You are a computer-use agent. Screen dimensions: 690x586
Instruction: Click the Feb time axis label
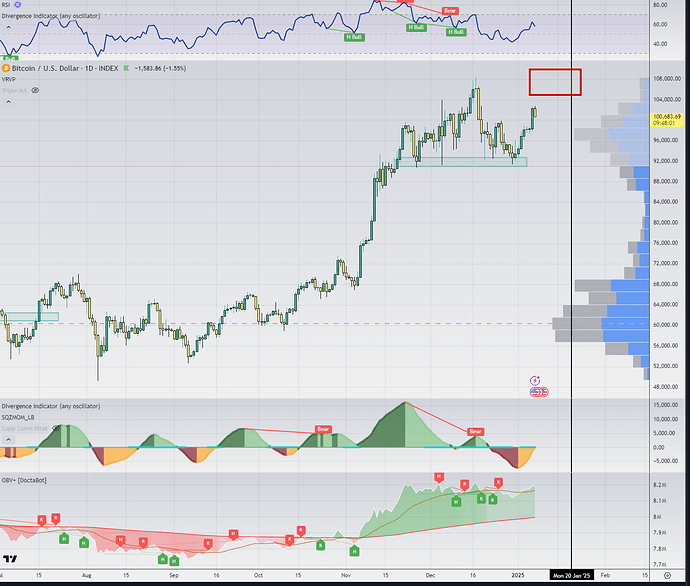pos(605,575)
